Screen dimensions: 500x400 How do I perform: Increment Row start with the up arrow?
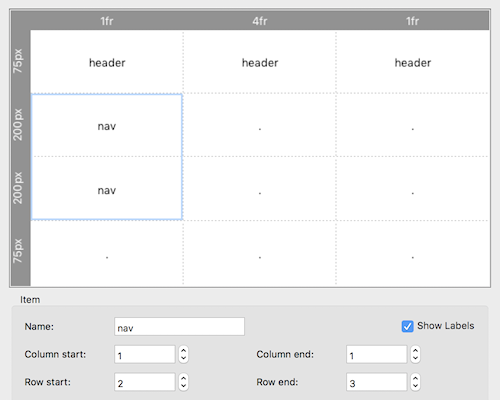click(183, 378)
